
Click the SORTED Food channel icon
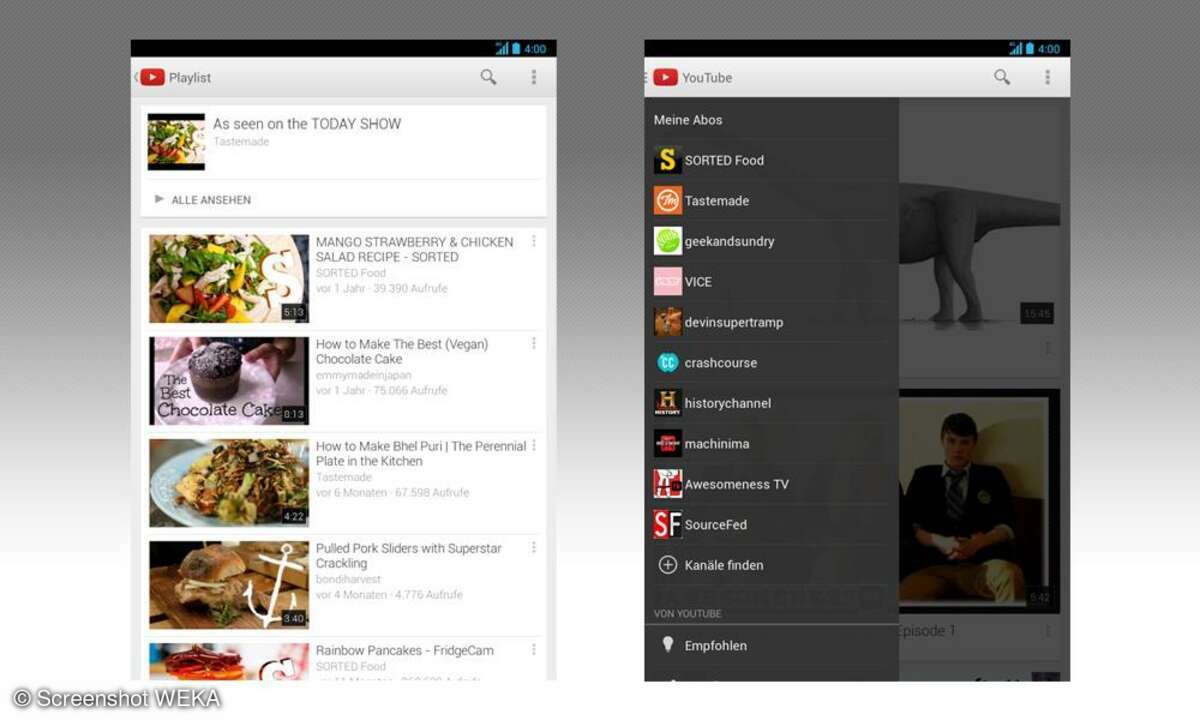click(668, 160)
